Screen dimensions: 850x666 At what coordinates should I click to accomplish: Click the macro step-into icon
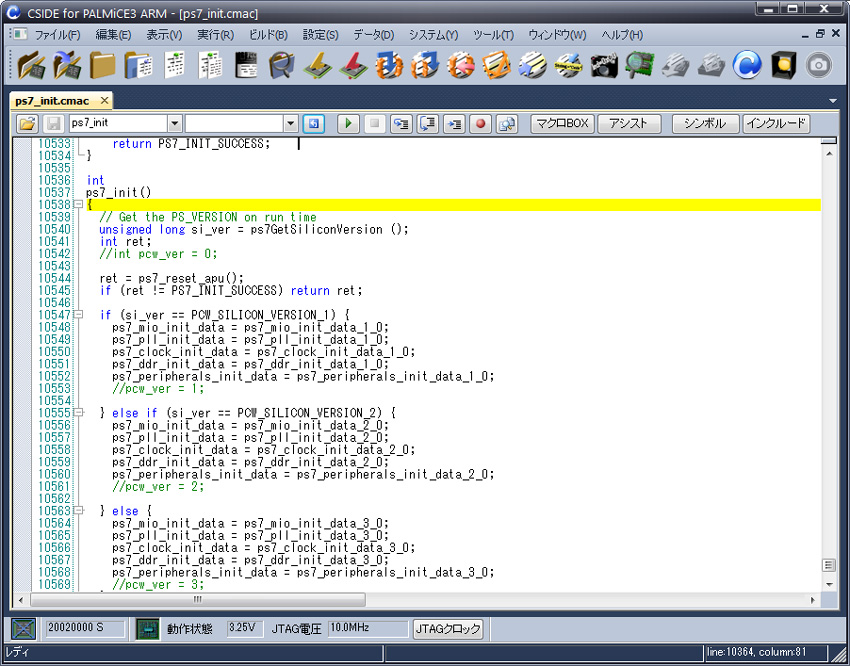click(401, 124)
